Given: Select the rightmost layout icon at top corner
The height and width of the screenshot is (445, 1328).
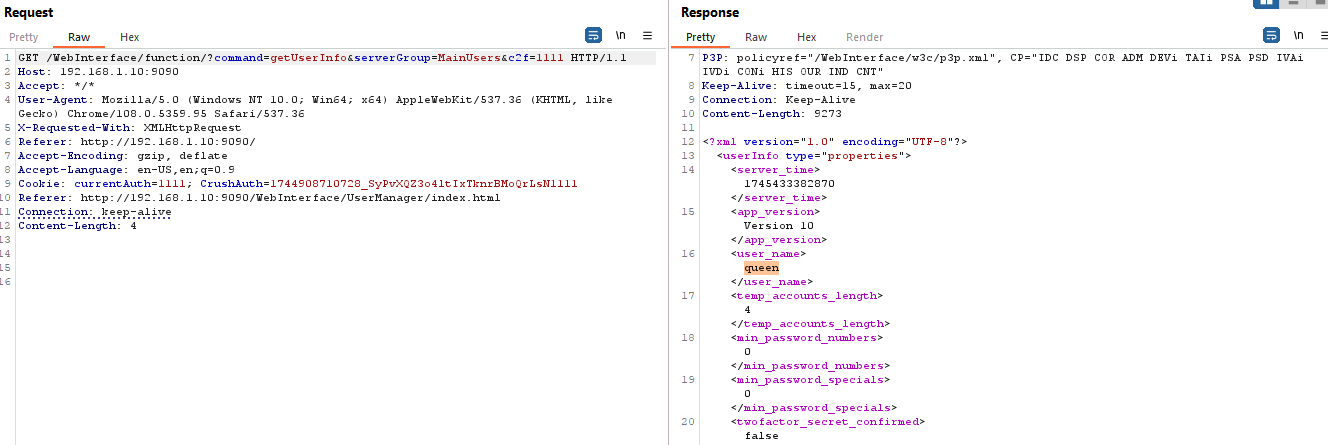Looking at the screenshot, I should (x=1318, y=3).
